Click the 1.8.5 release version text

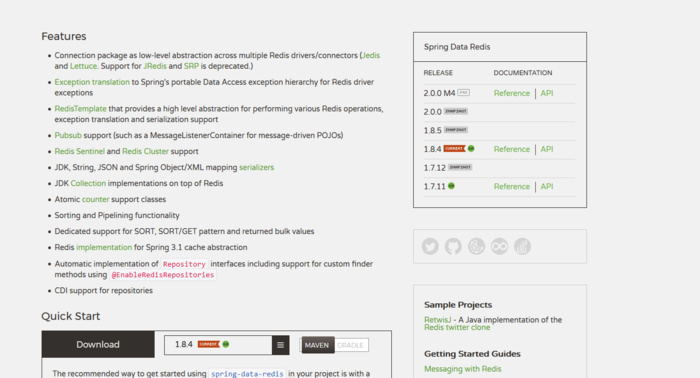(x=433, y=130)
